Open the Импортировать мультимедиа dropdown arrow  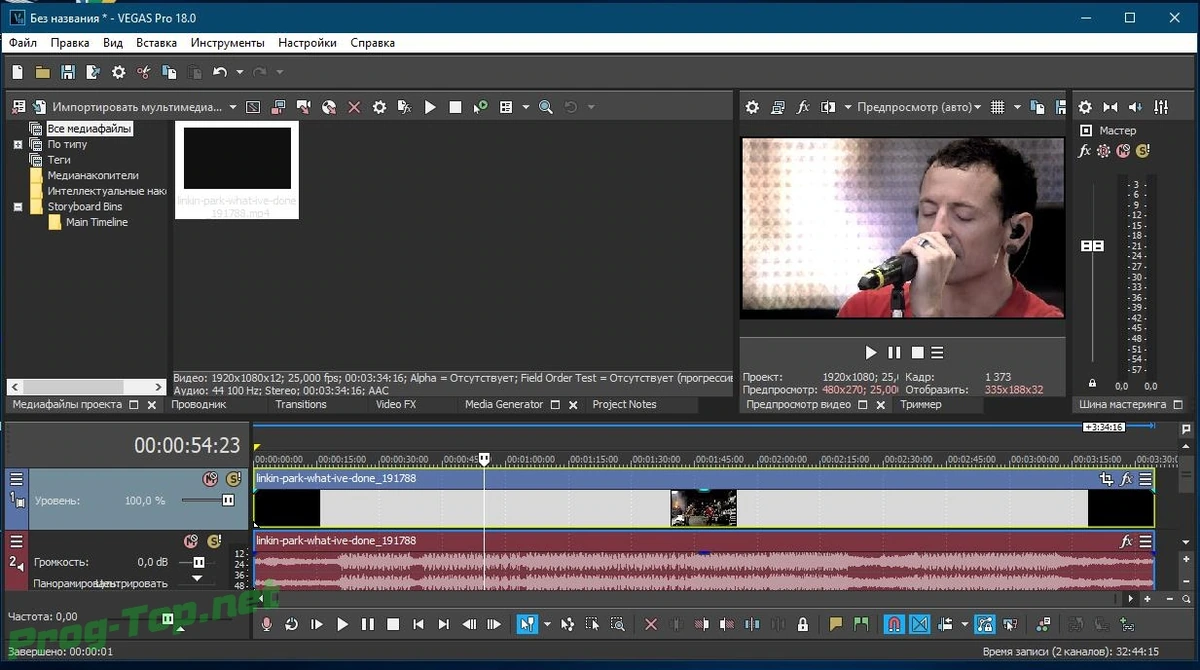pos(233,107)
